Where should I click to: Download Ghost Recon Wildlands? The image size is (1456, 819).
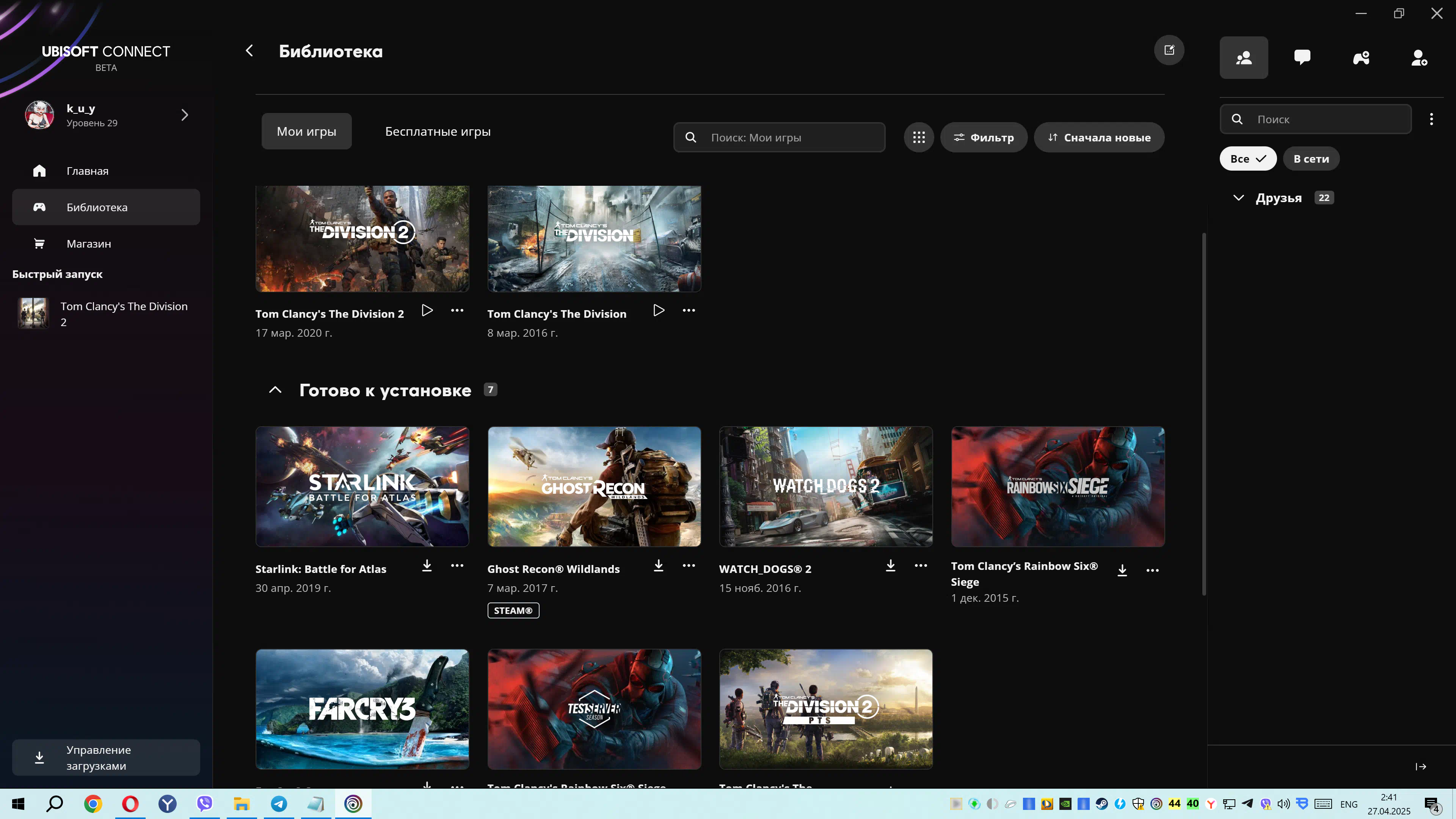pos(659,565)
